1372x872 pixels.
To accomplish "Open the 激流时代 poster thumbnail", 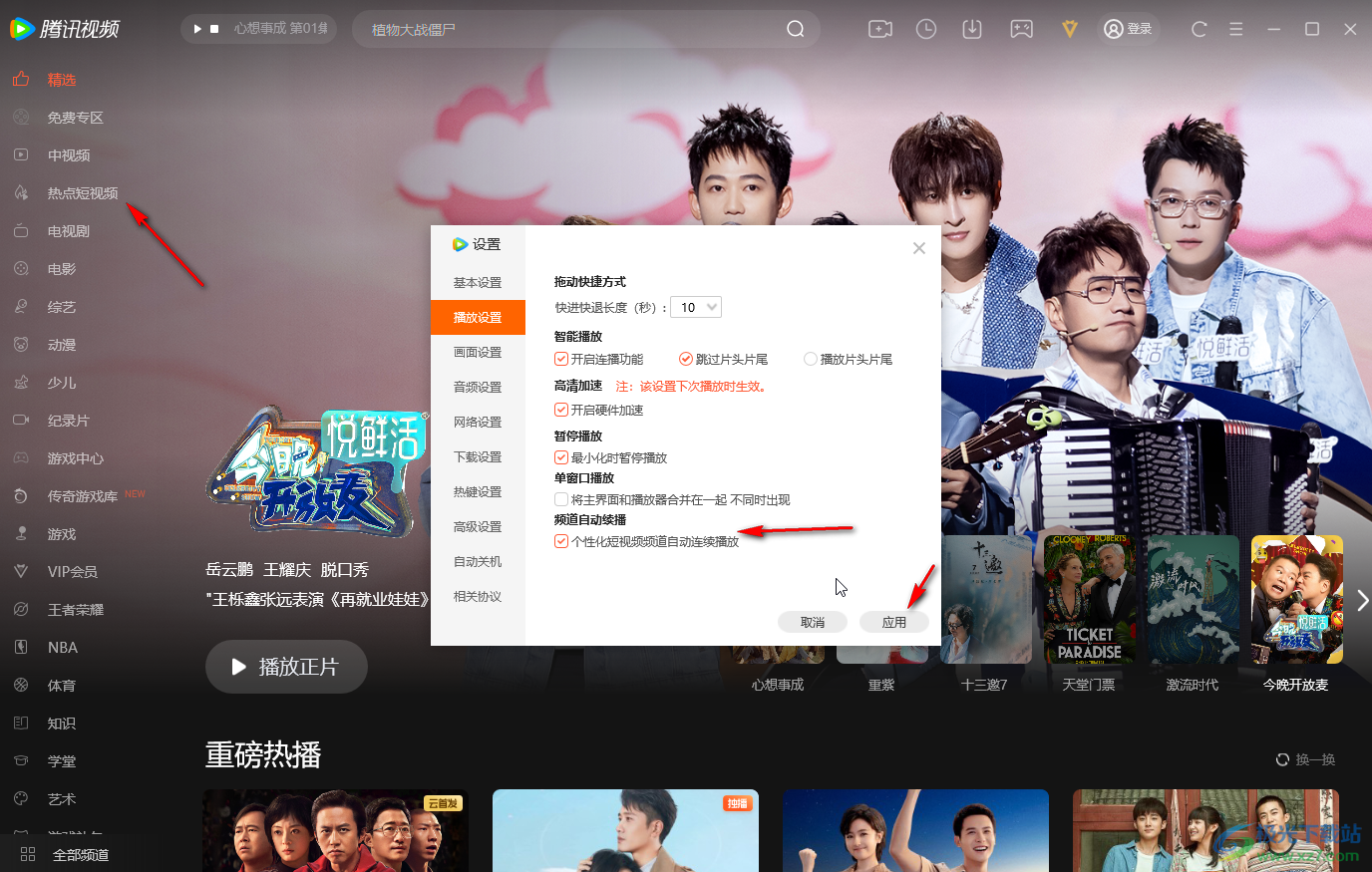I will pos(1193,599).
